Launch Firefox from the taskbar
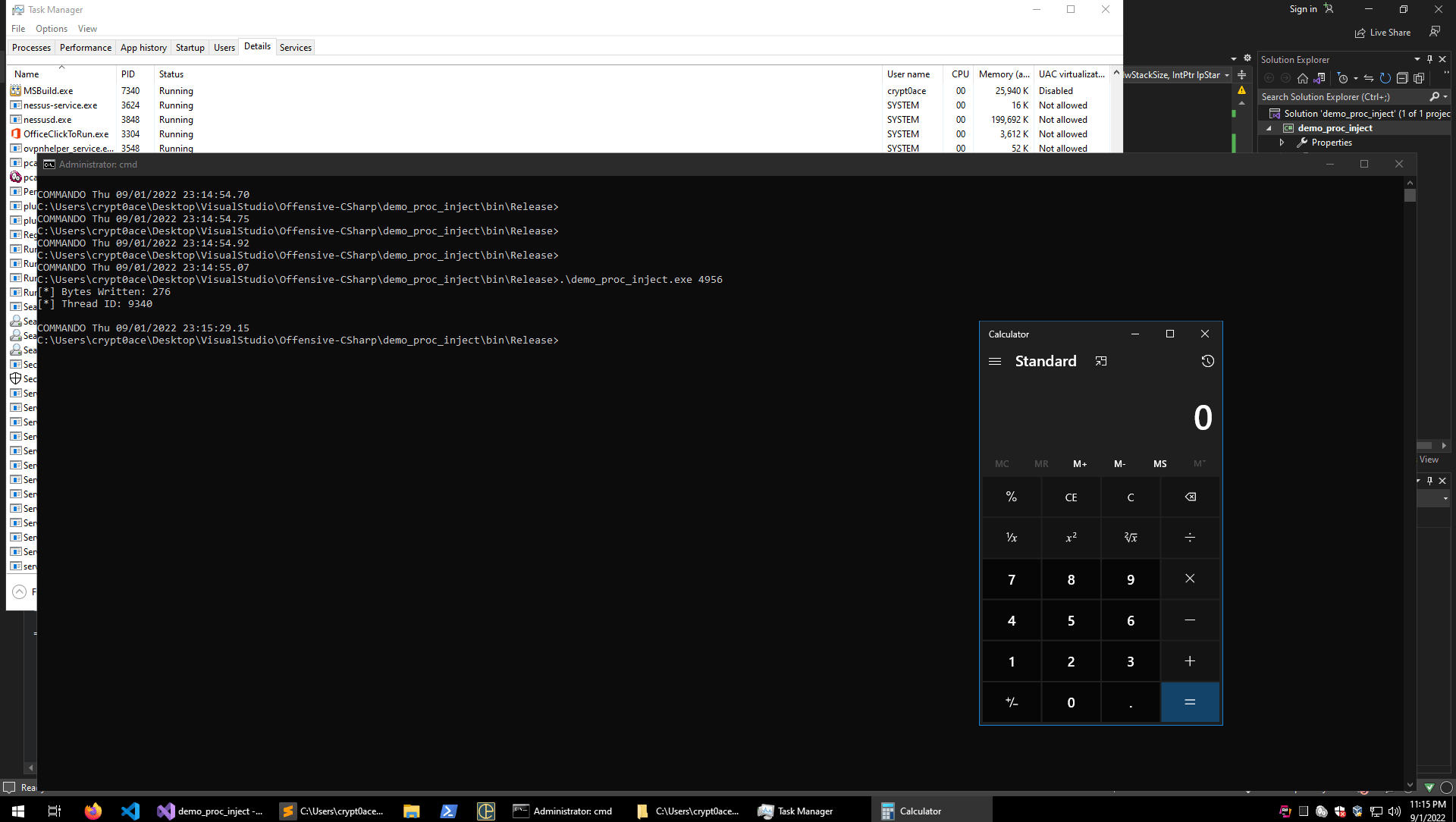The width and height of the screenshot is (1456, 822). [x=93, y=811]
